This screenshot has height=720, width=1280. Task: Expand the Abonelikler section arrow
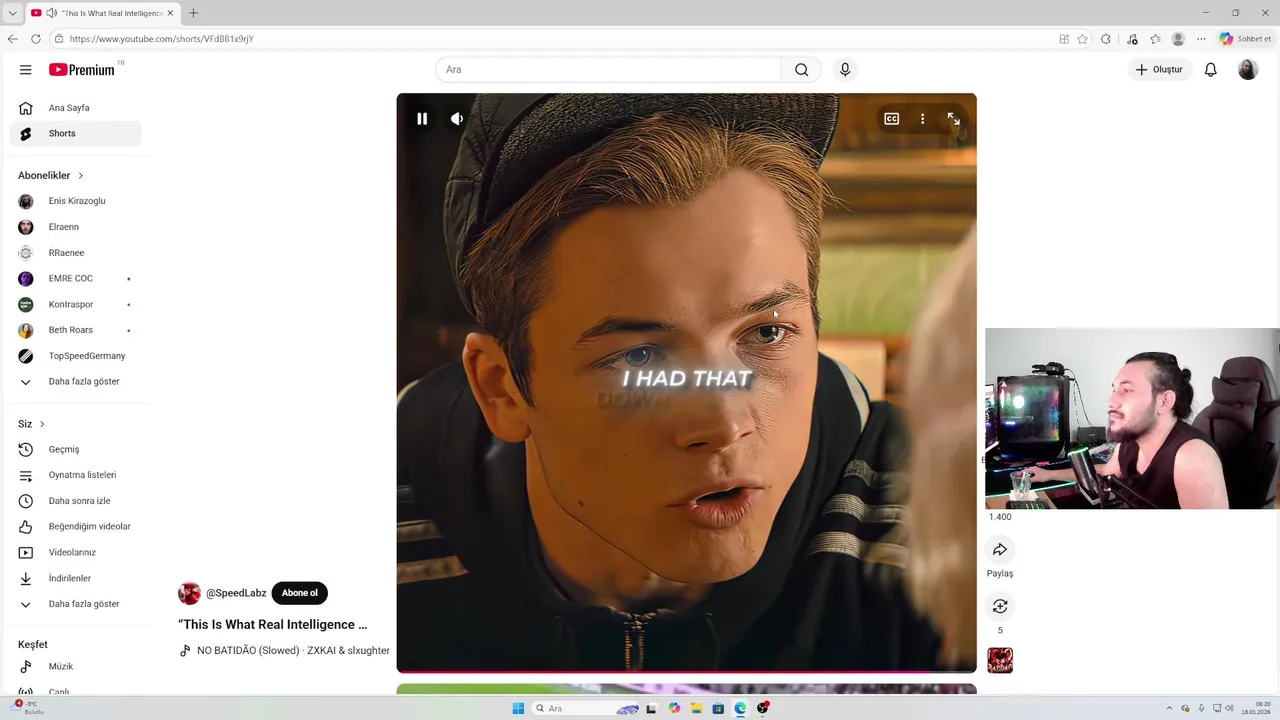tap(81, 176)
